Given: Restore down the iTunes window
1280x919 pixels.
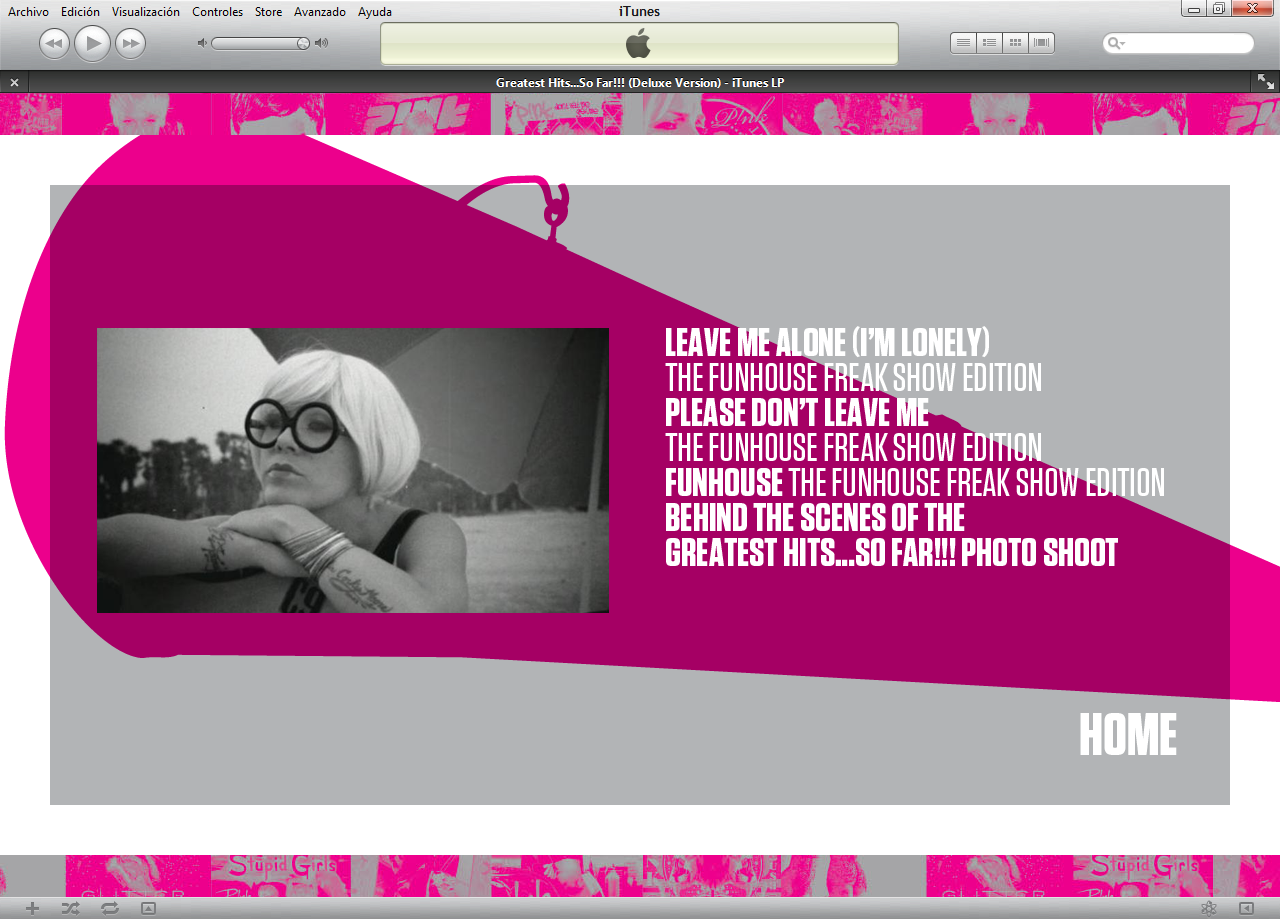Looking at the screenshot, I should point(1218,8).
